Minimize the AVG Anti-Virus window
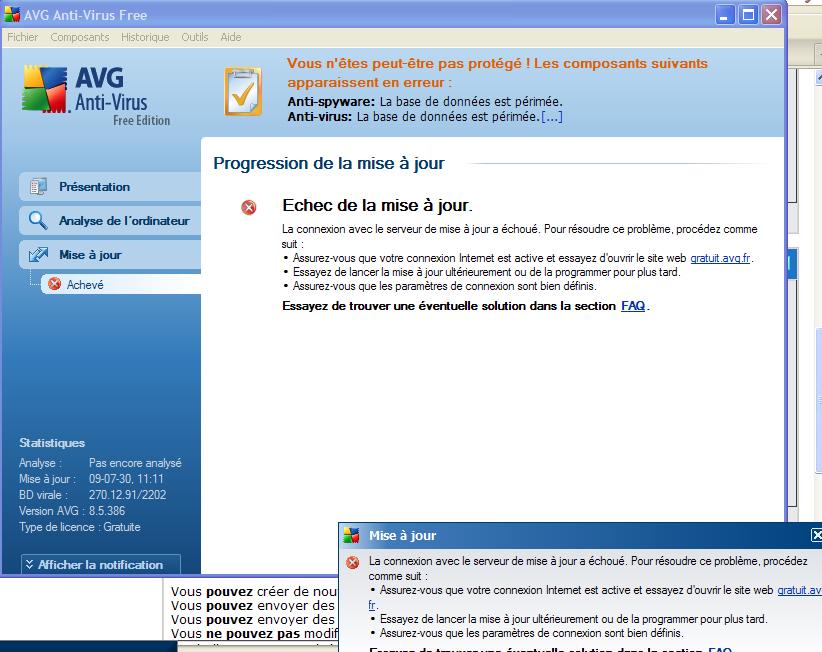Screen dimensions: 822x652 pyautogui.click(x=724, y=15)
